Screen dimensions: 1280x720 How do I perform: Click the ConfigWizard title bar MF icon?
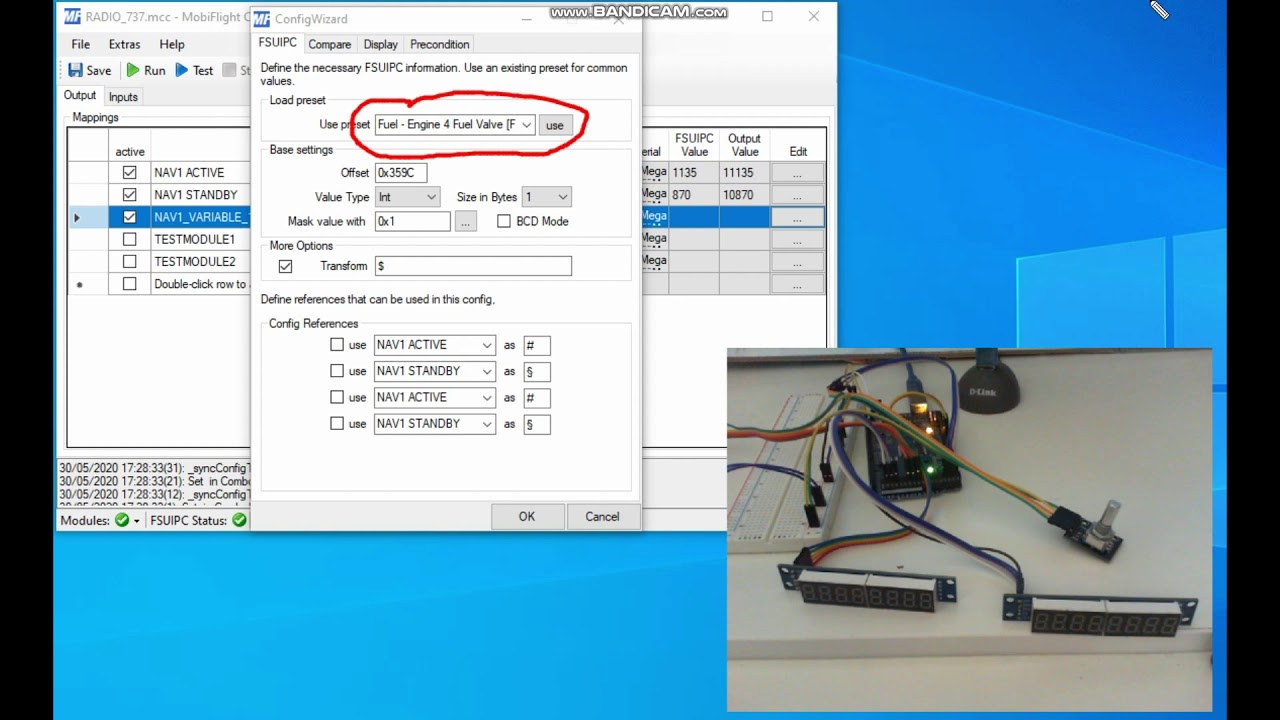pos(262,19)
